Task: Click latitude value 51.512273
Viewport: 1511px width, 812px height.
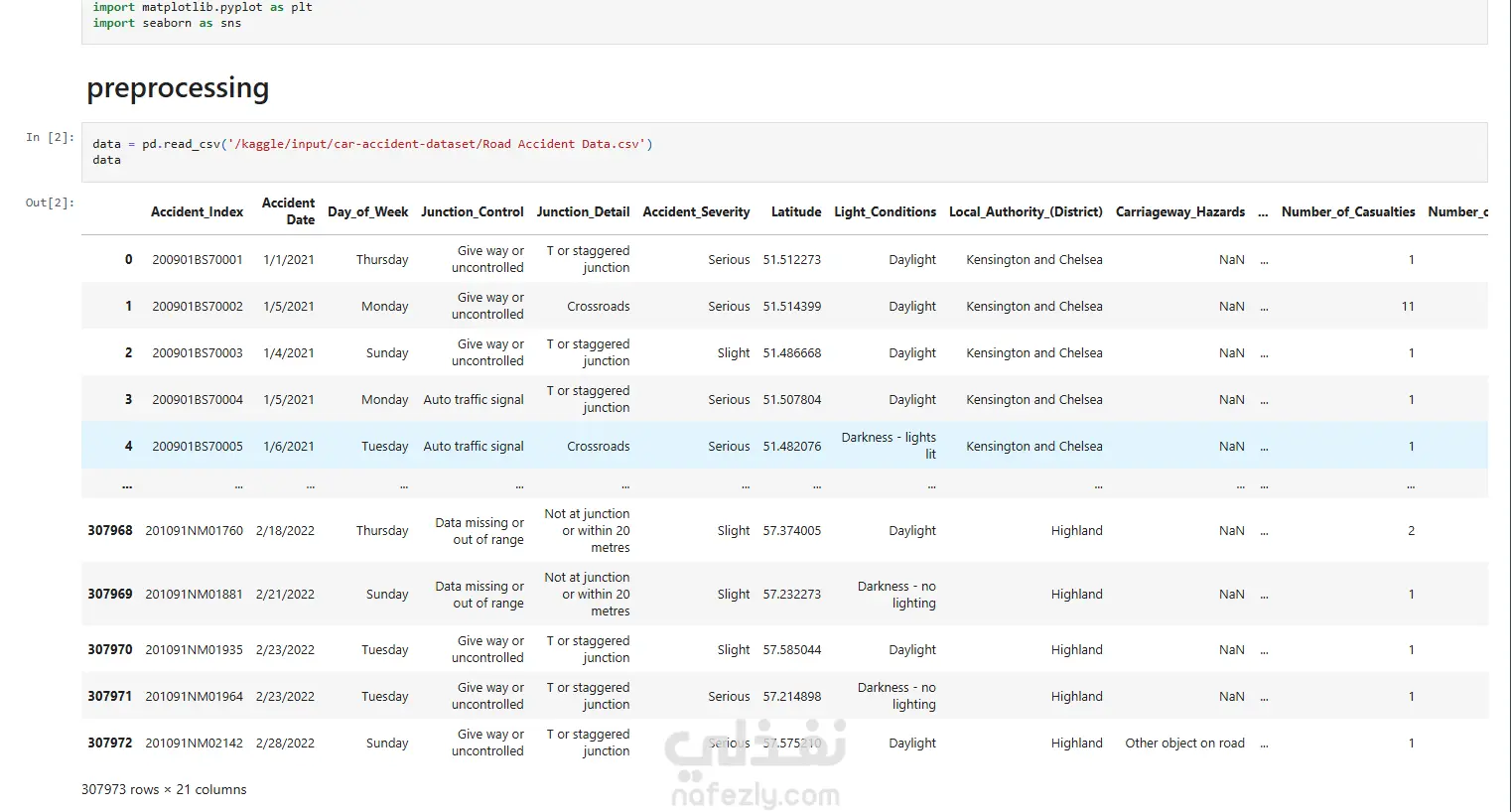Action: pyautogui.click(x=792, y=259)
